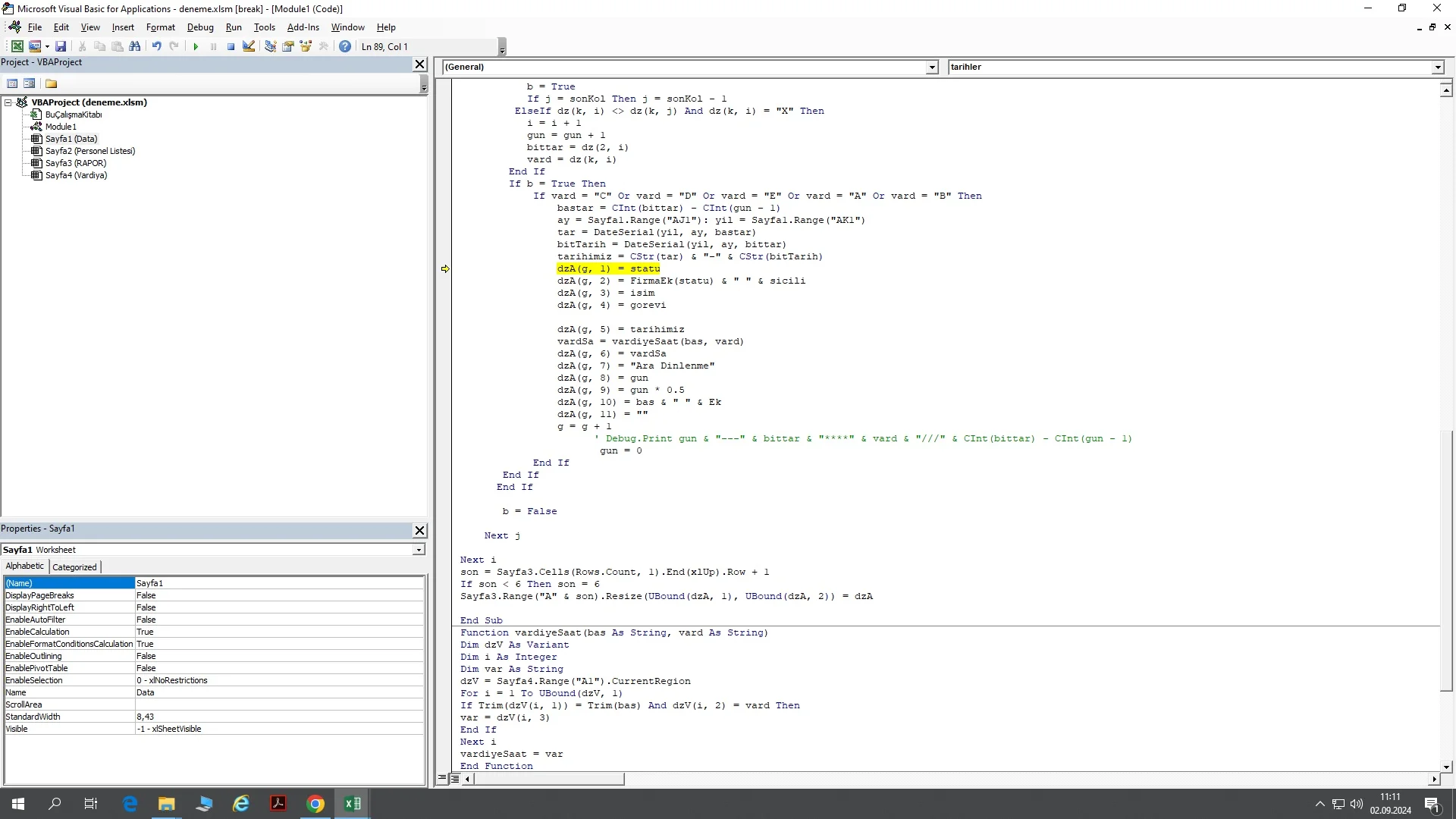The width and height of the screenshot is (1456, 819).
Task: Click the Name property value Data
Action: 279,692
